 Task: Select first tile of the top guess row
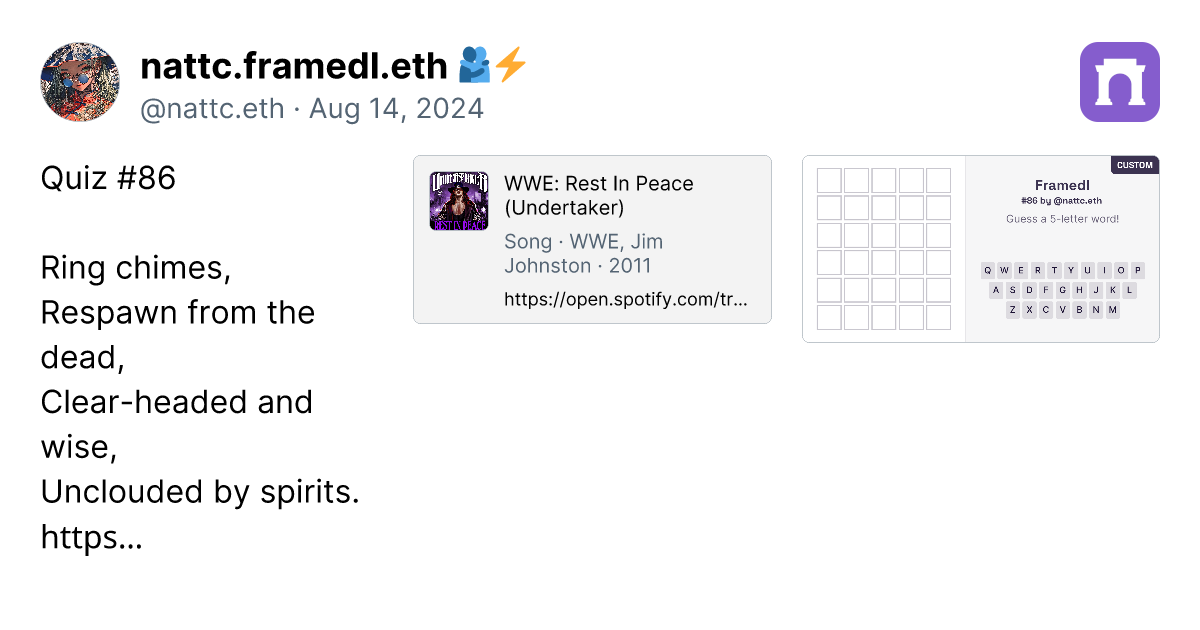pos(829,180)
